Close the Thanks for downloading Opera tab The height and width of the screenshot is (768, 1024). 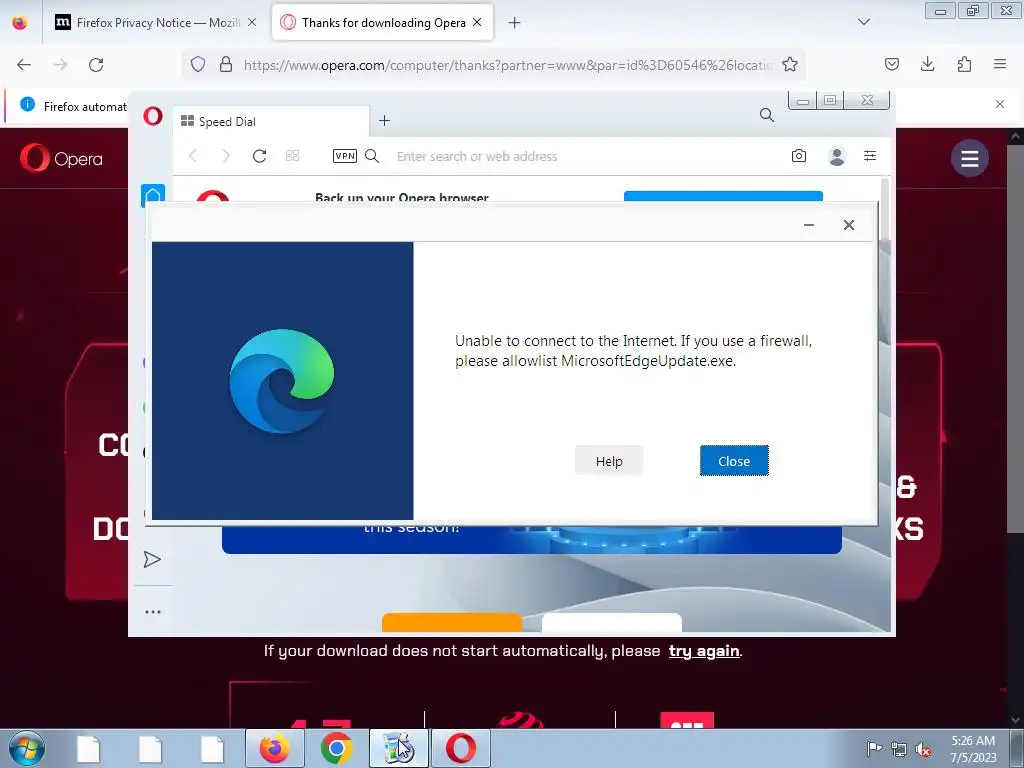(x=477, y=23)
